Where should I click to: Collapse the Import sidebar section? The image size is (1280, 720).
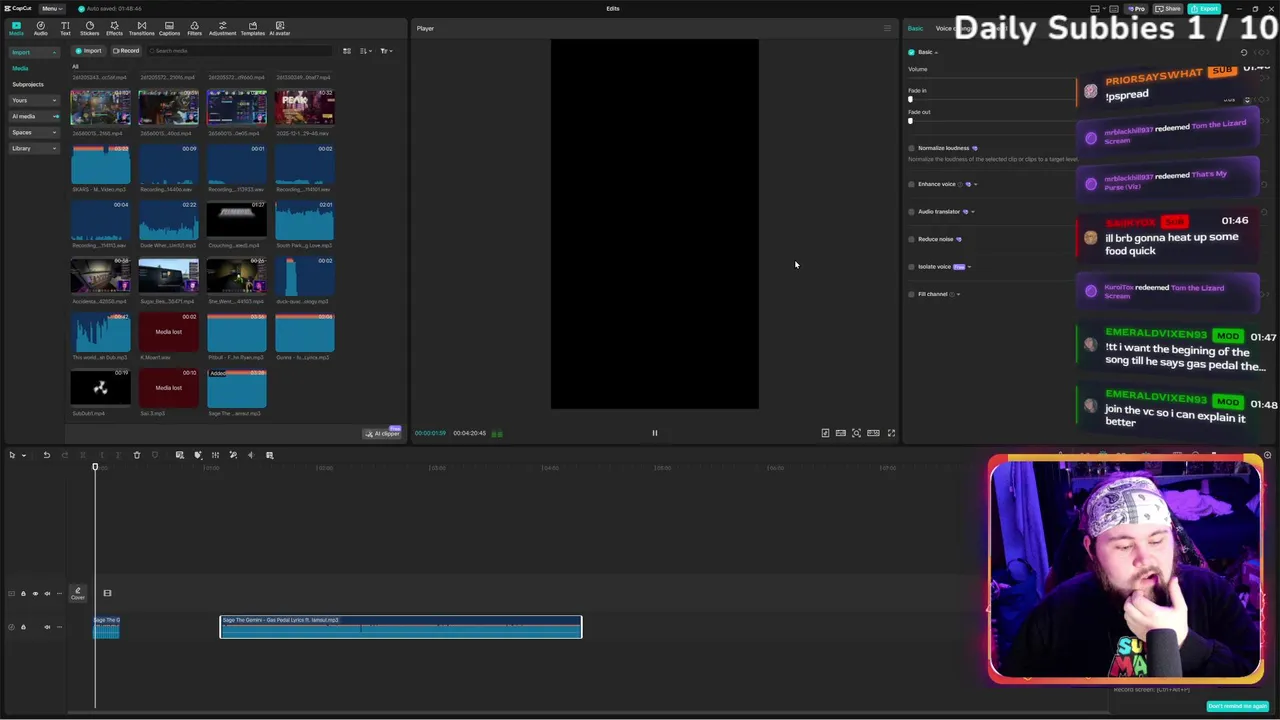tap(35, 52)
